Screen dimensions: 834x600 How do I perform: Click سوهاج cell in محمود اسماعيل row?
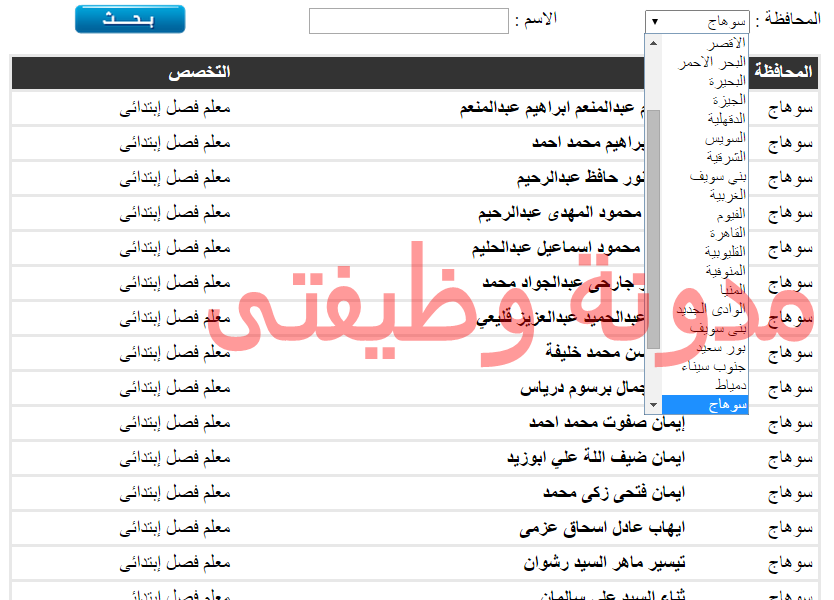[x=790, y=248]
